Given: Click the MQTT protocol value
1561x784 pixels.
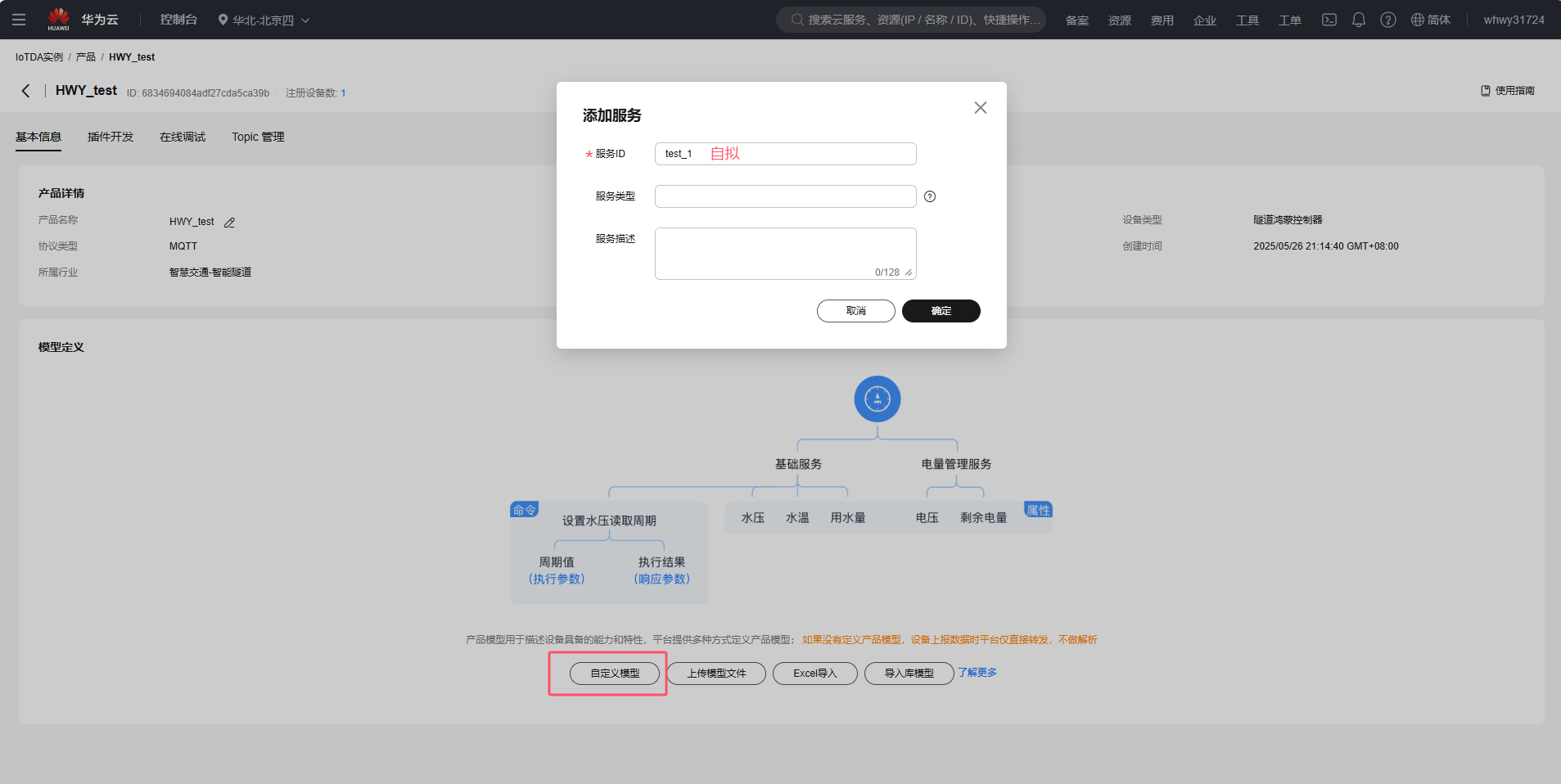Looking at the screenshot, I should pyautogui.click(x=183, y=246).
